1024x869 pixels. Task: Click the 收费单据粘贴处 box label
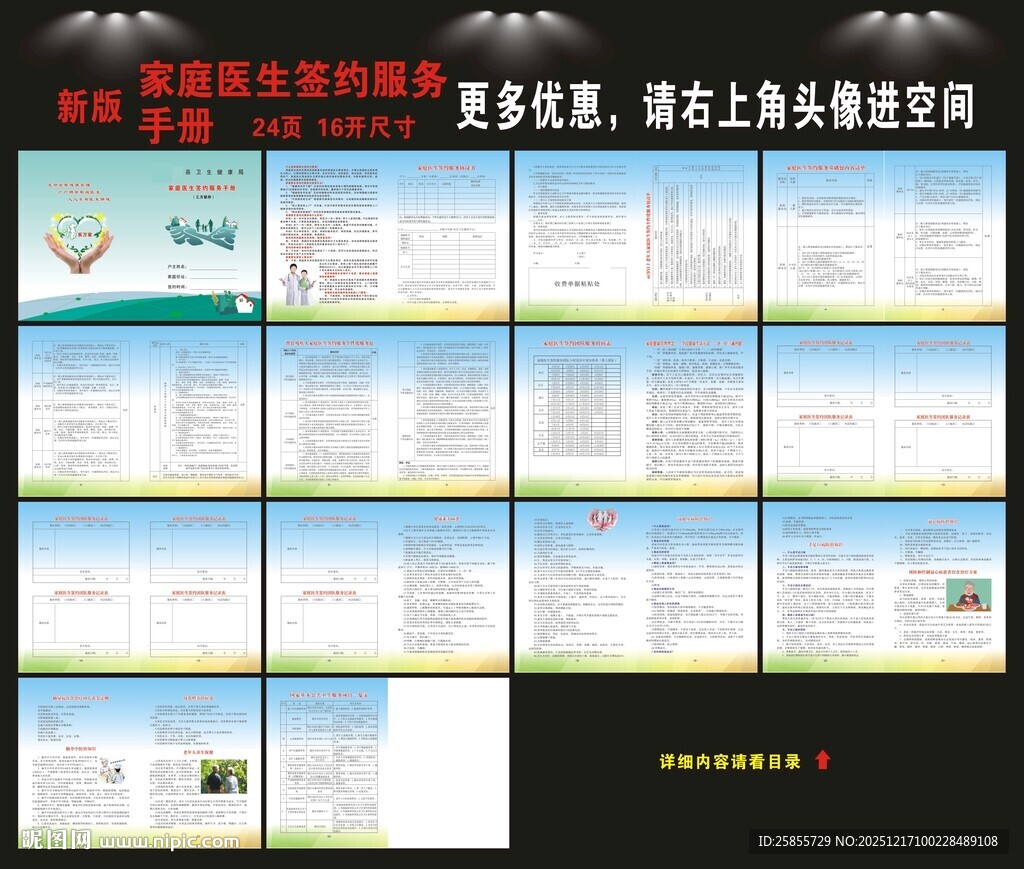[x=577, y=283]
